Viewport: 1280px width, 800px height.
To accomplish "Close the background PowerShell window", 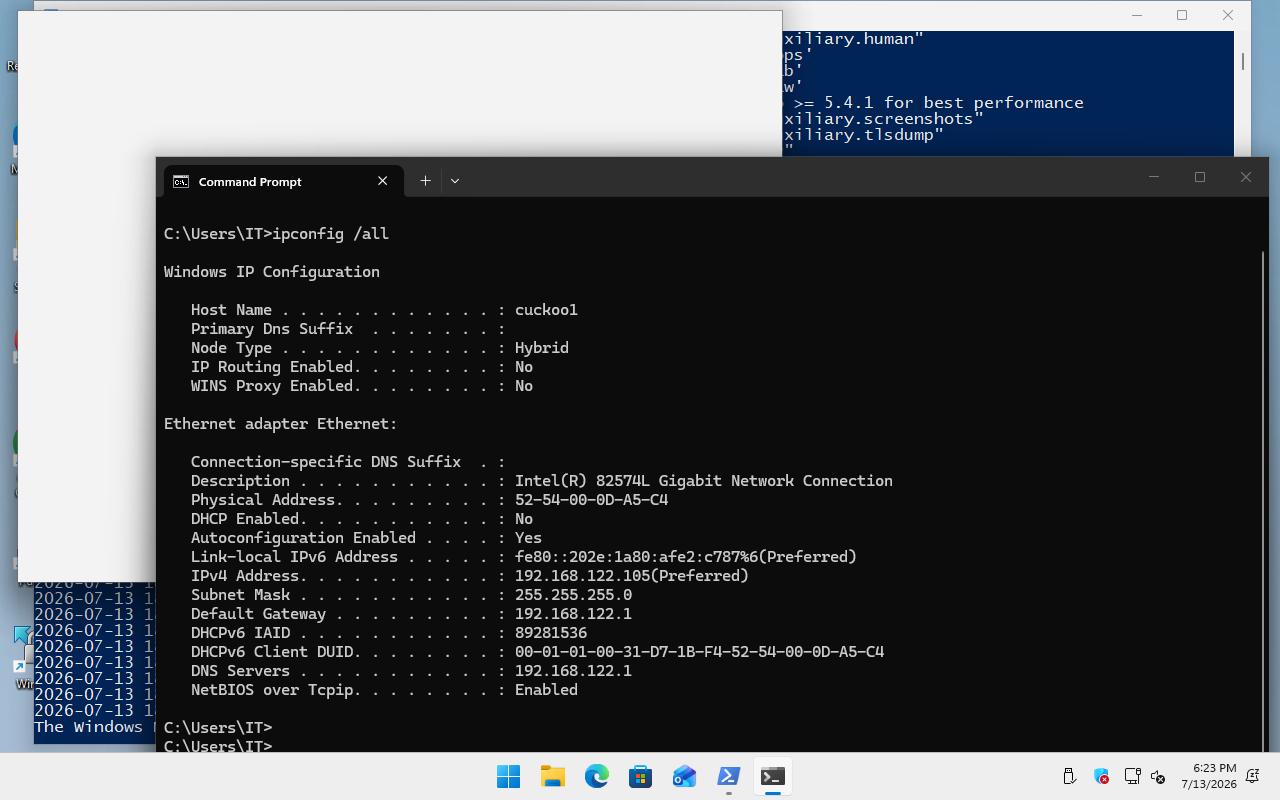I will coord(1228,15).
